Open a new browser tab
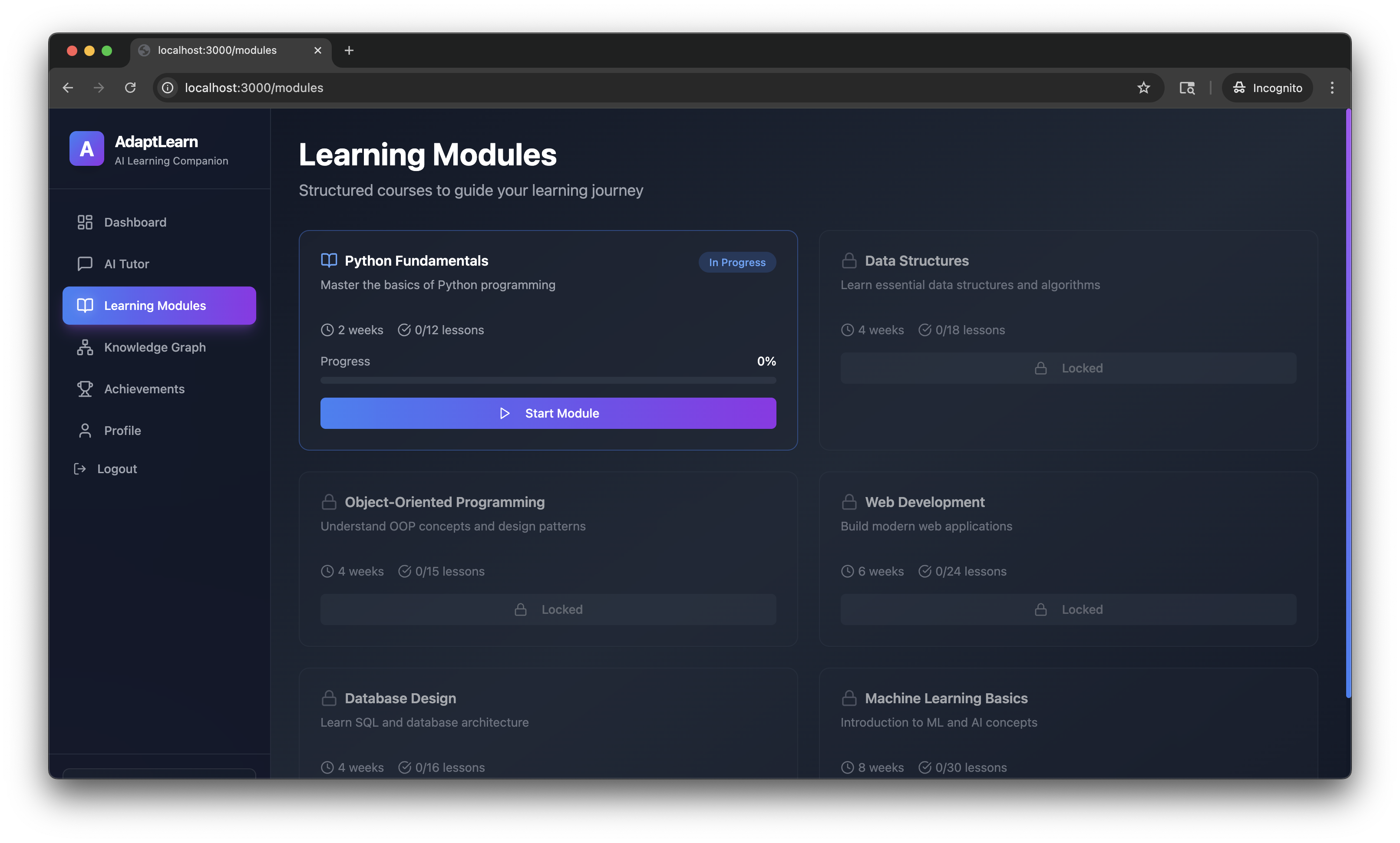The width and height of the screenshot is (1400, 843). point(349,50)
